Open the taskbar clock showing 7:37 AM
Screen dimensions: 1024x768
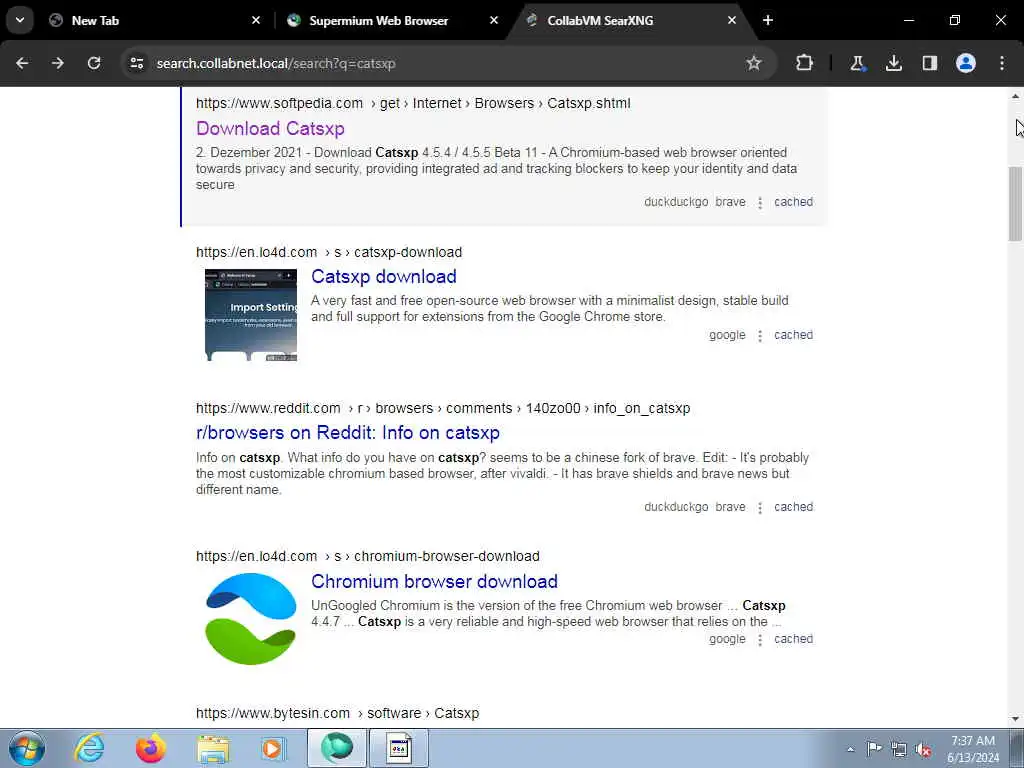pyautogui.click(x=973, y=749)
